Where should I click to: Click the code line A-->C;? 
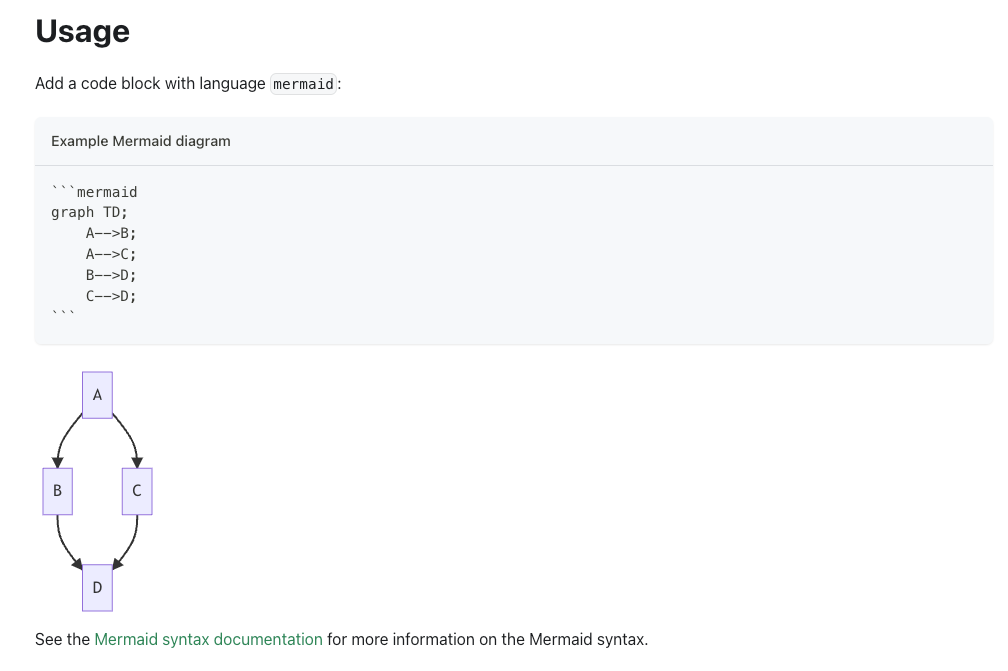[111, 255]
